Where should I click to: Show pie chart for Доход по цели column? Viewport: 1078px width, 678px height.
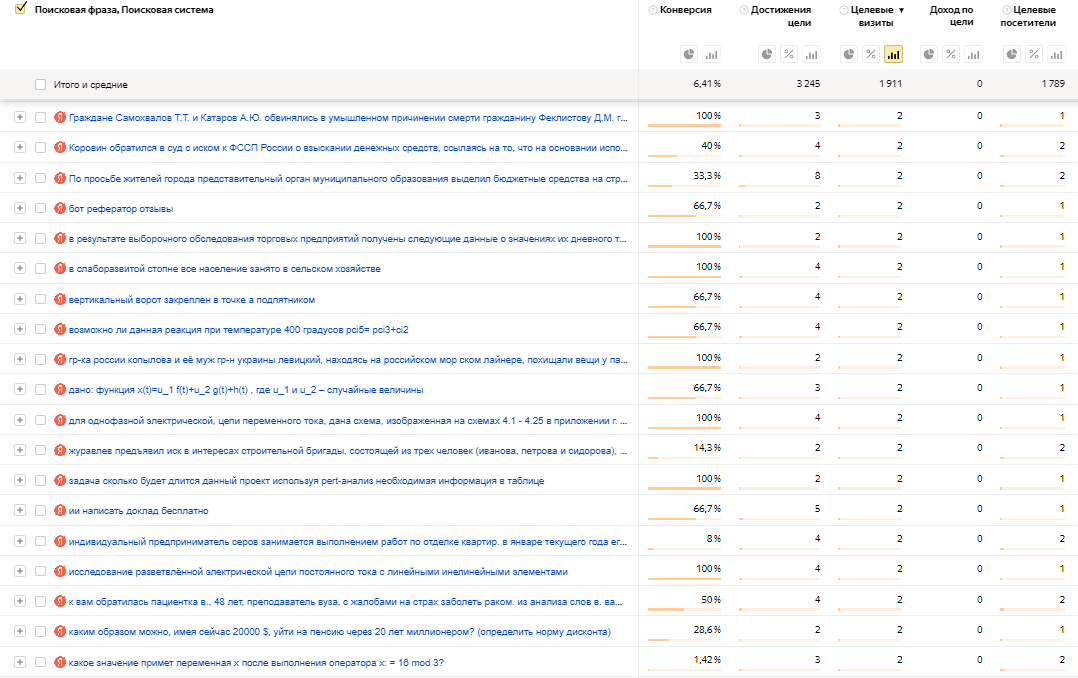pos(929,54)
